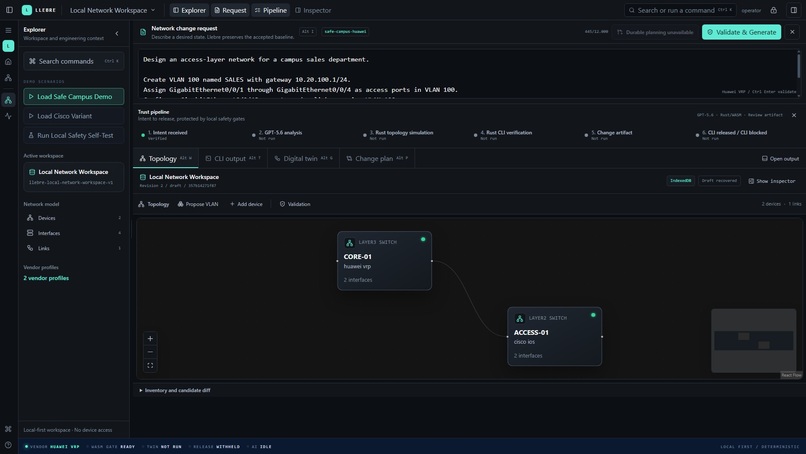Click the Intent received pipeline step
Screen dimensions: 806x454
pyautogui.click(x=164, y=135)
